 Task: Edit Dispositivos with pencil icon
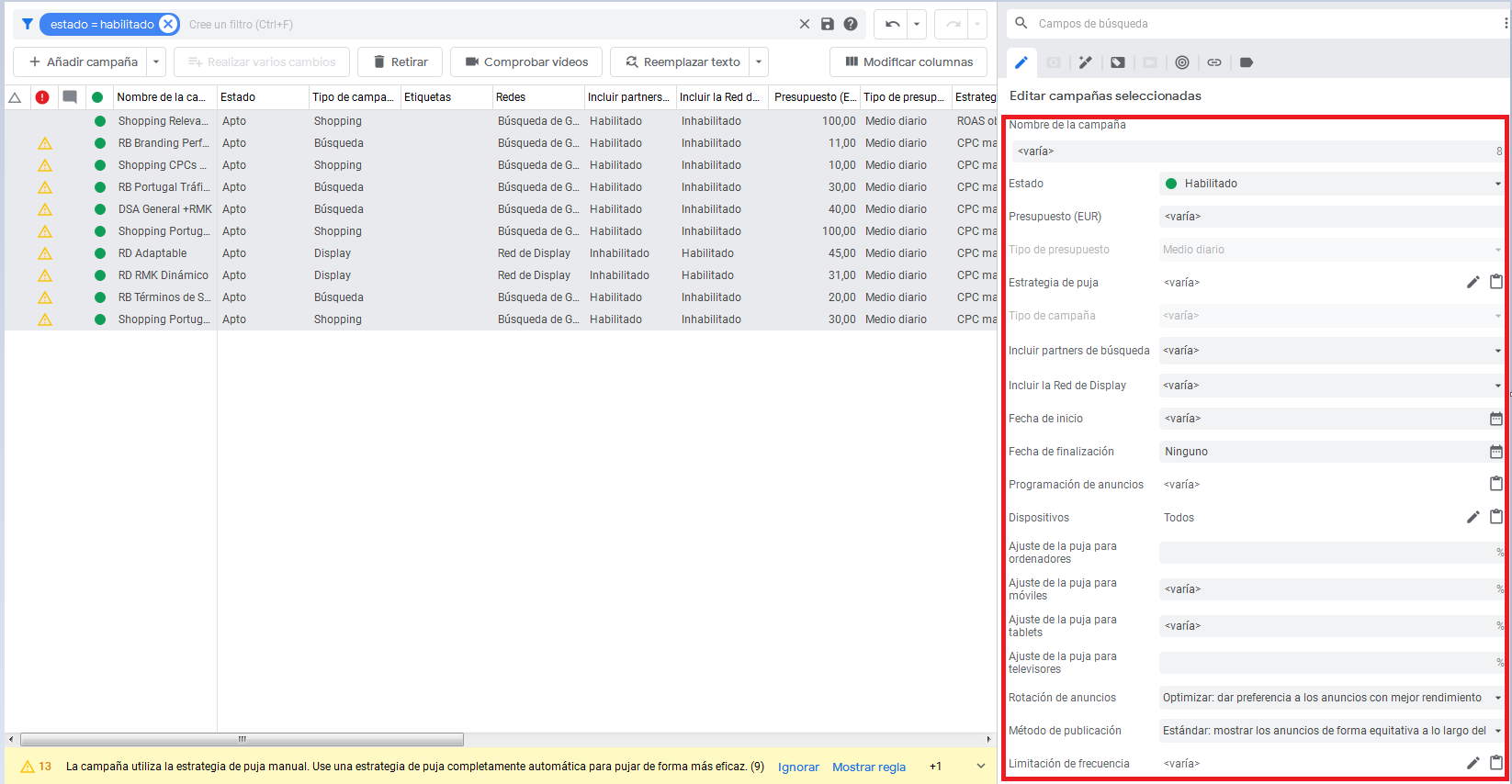(x=1473, y=517)
